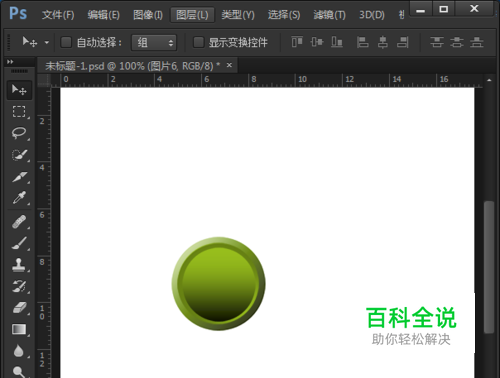Select the Clone Stamp tool
500x378 pixels.
(19, 265)
